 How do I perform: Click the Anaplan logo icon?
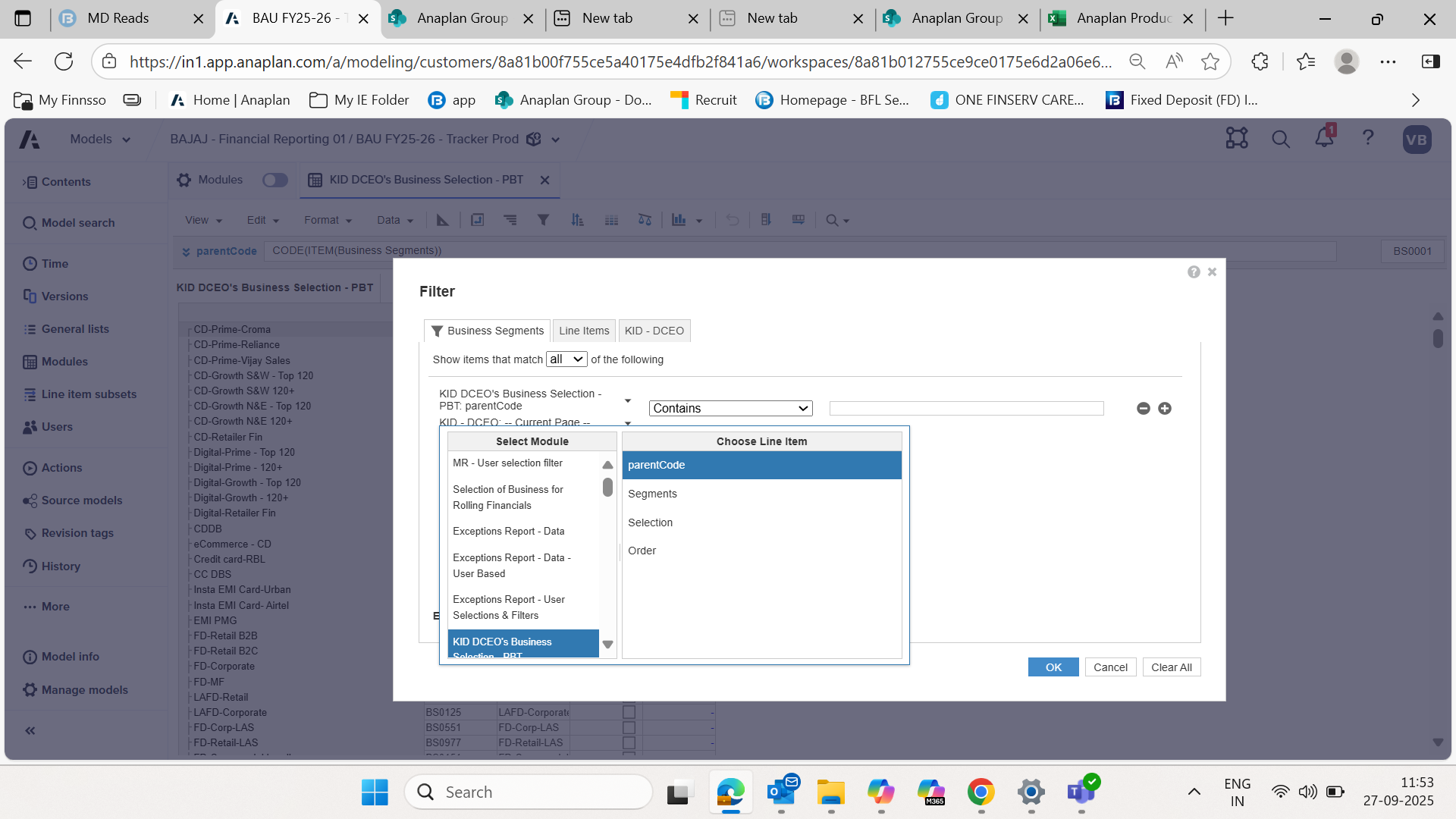(30, 140)
